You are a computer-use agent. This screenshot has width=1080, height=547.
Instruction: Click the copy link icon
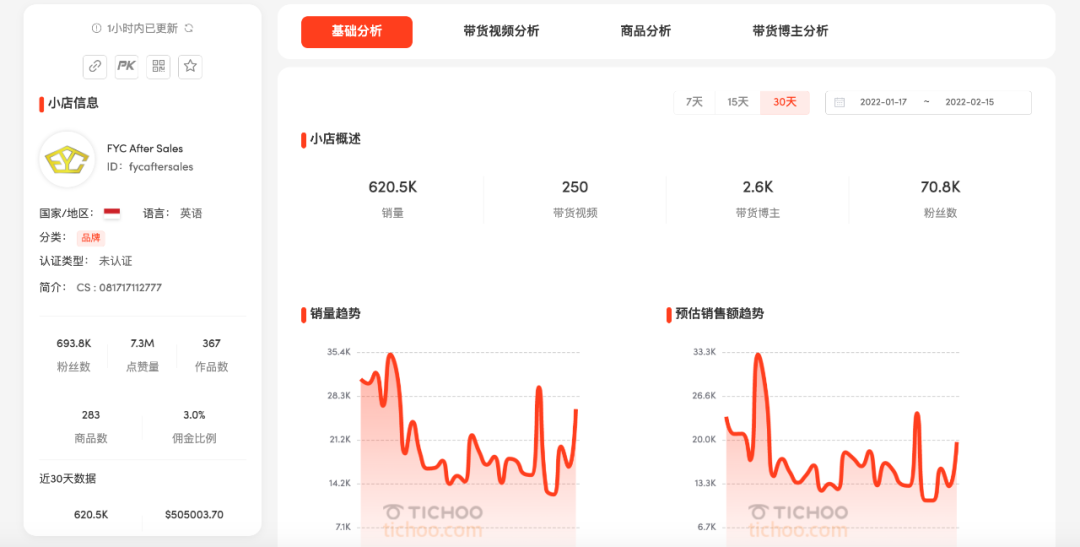pyautogui.click(x=94, y=66)
